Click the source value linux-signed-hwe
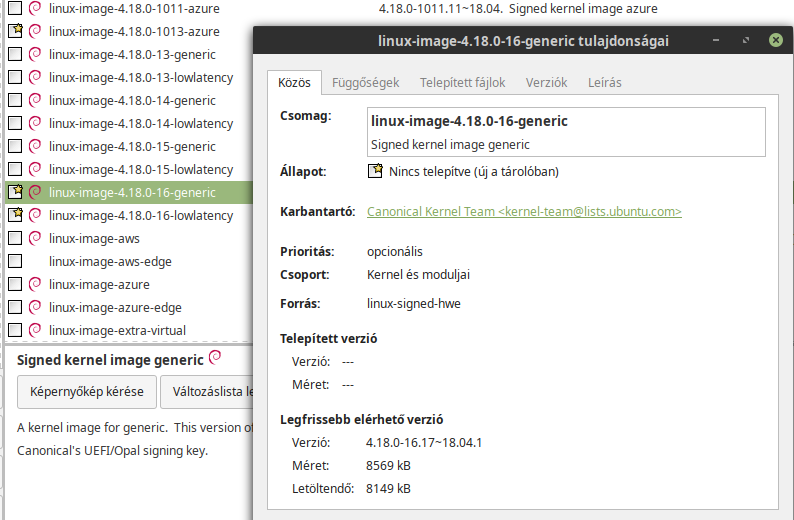Image resolution: width=794 pixels, height=520 pixels. 414,304
